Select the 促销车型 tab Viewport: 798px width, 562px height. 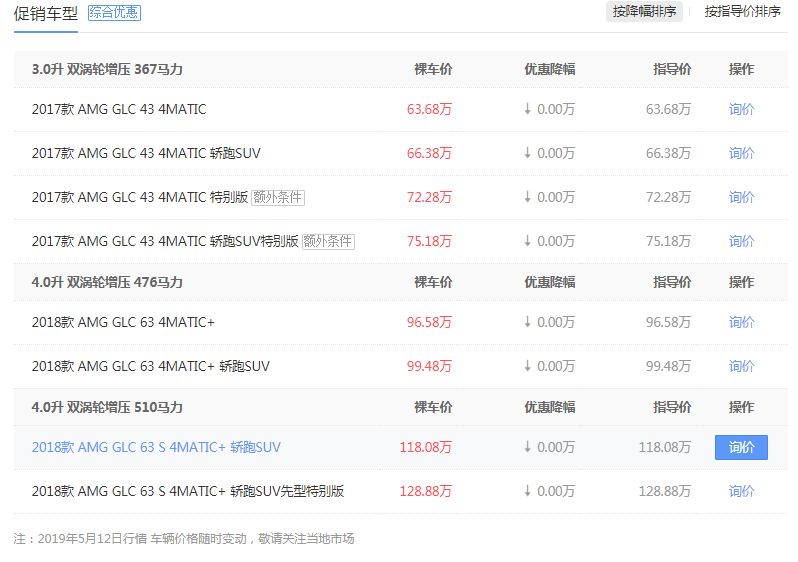[x=46, y=13]
